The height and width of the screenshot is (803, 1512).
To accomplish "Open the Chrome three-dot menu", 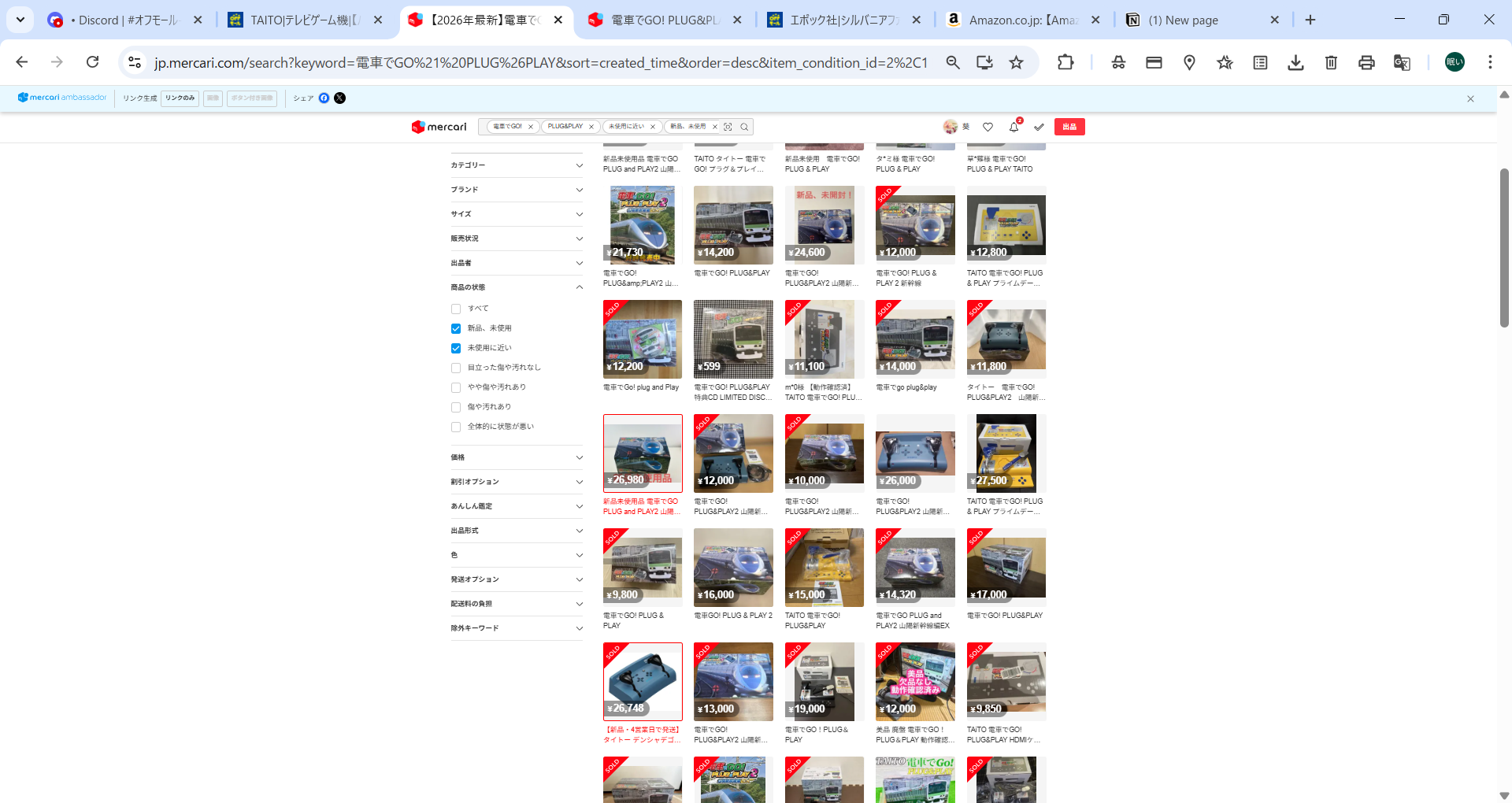I will click(1490, 62).
